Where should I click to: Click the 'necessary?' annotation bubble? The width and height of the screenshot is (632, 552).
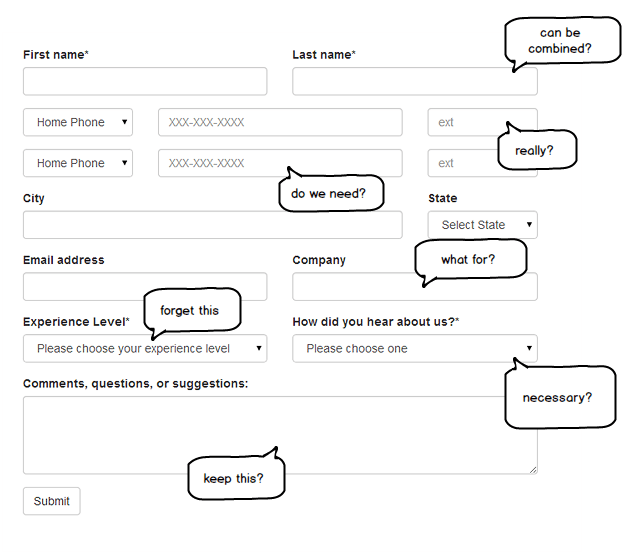tap(557, 397)
